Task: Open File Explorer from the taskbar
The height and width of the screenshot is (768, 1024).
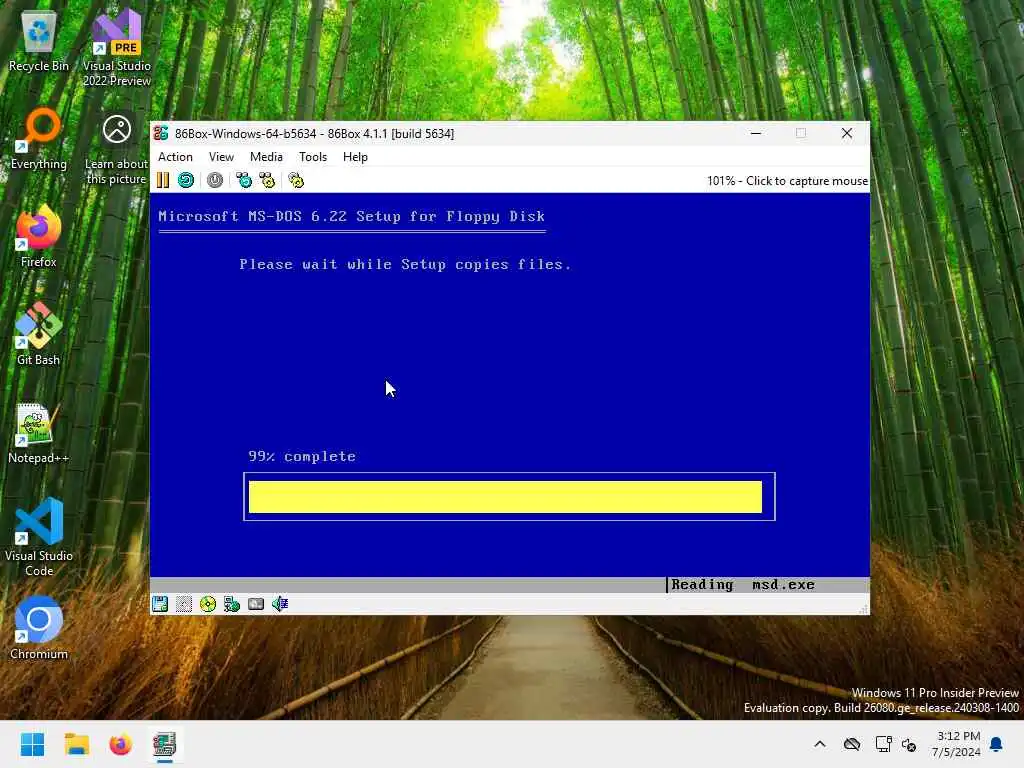Action: click(76, 744)
